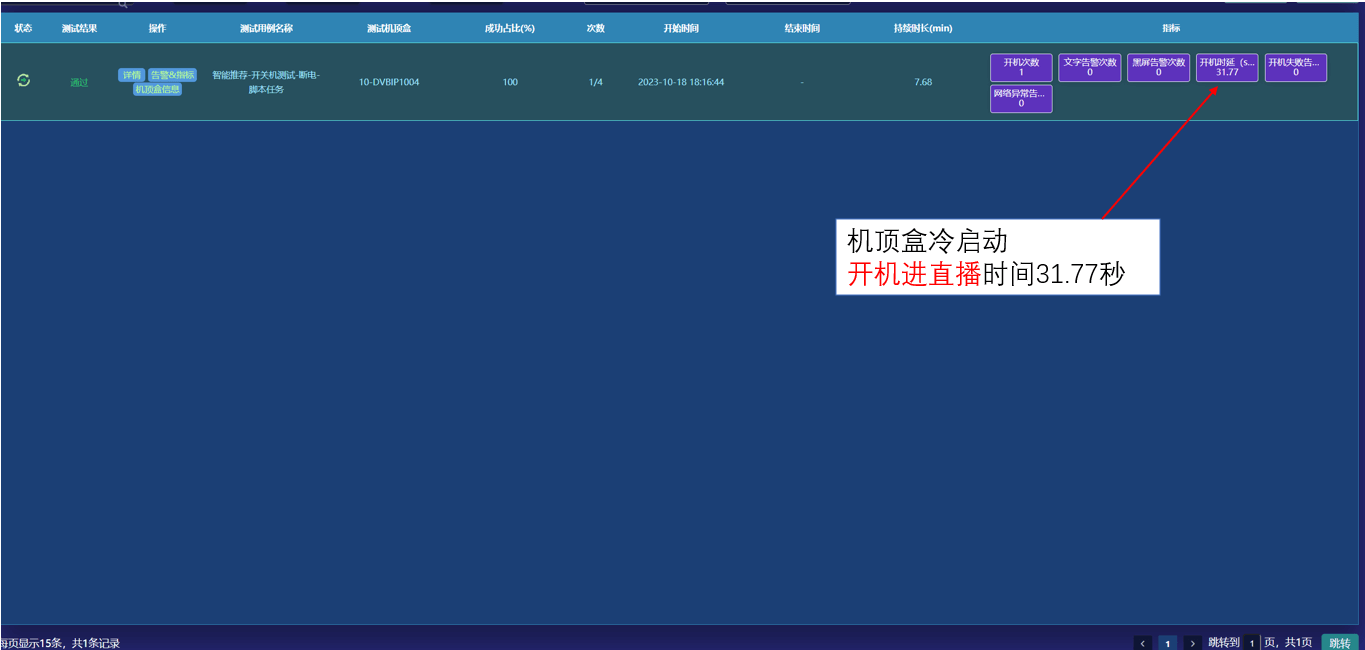The height and width of the screenshot is (650, 1365).
Task: Click the page number input field
Action: (1251, 643)
